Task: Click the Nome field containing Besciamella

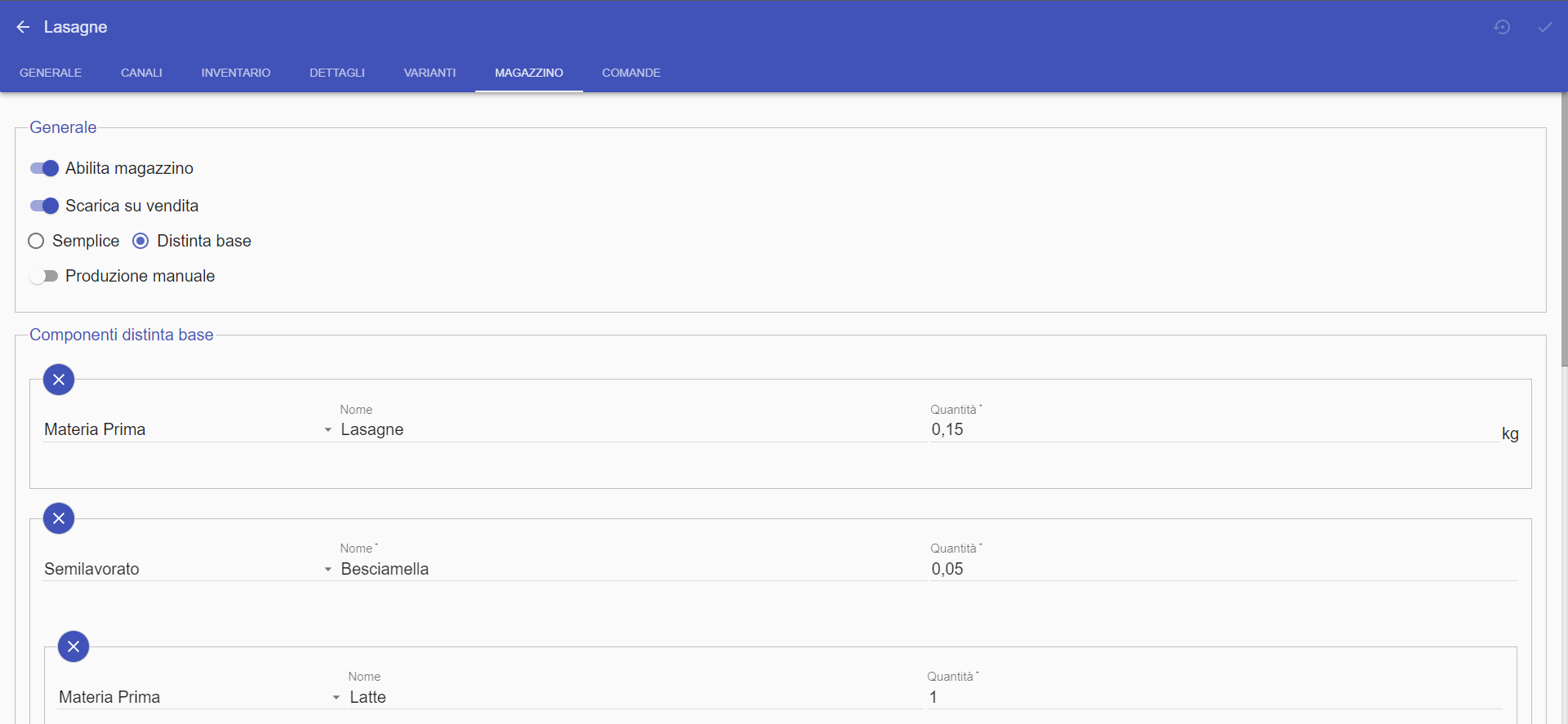Action: click(x=633, y=569)
